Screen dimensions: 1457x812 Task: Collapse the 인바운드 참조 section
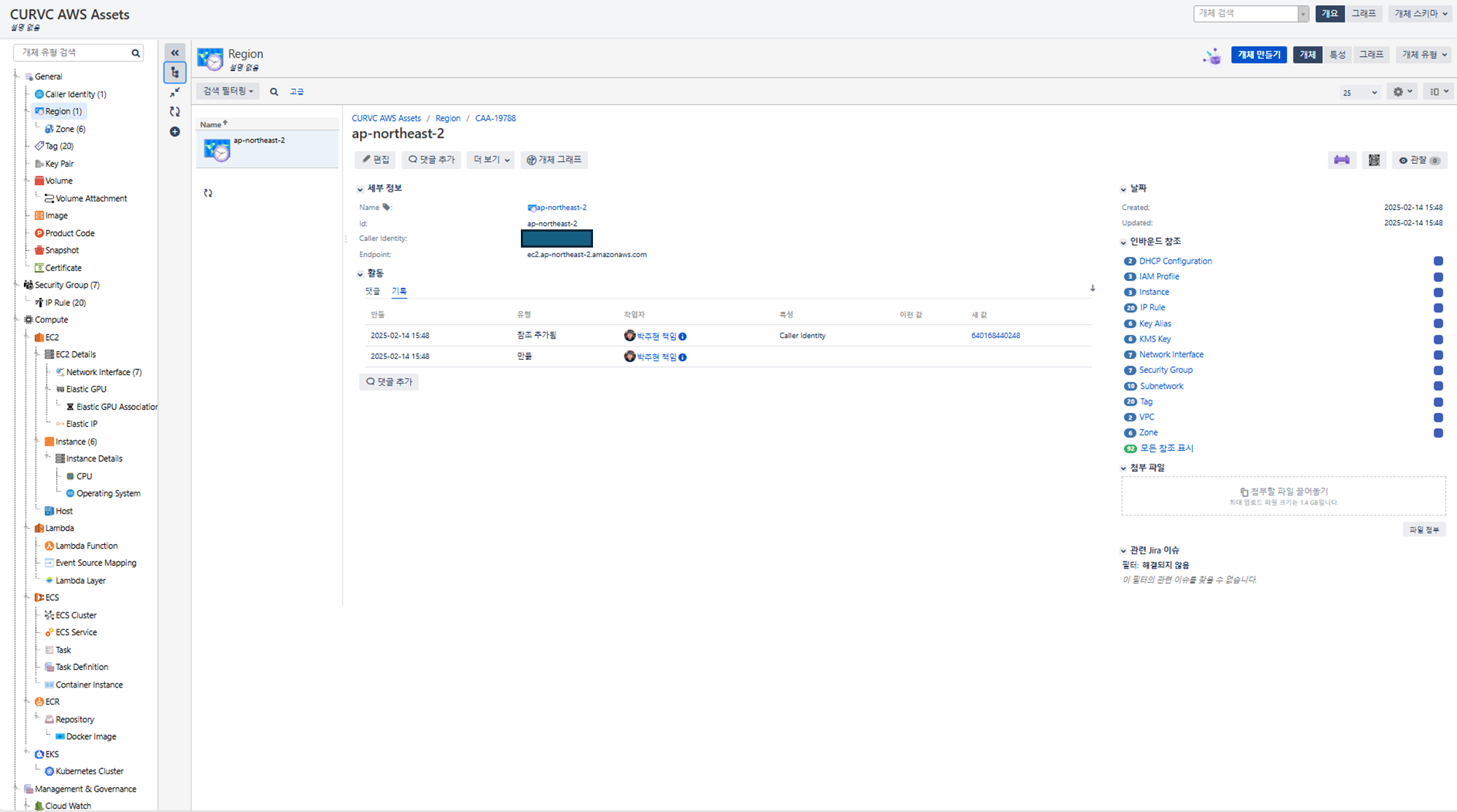tap(1123, 243)
